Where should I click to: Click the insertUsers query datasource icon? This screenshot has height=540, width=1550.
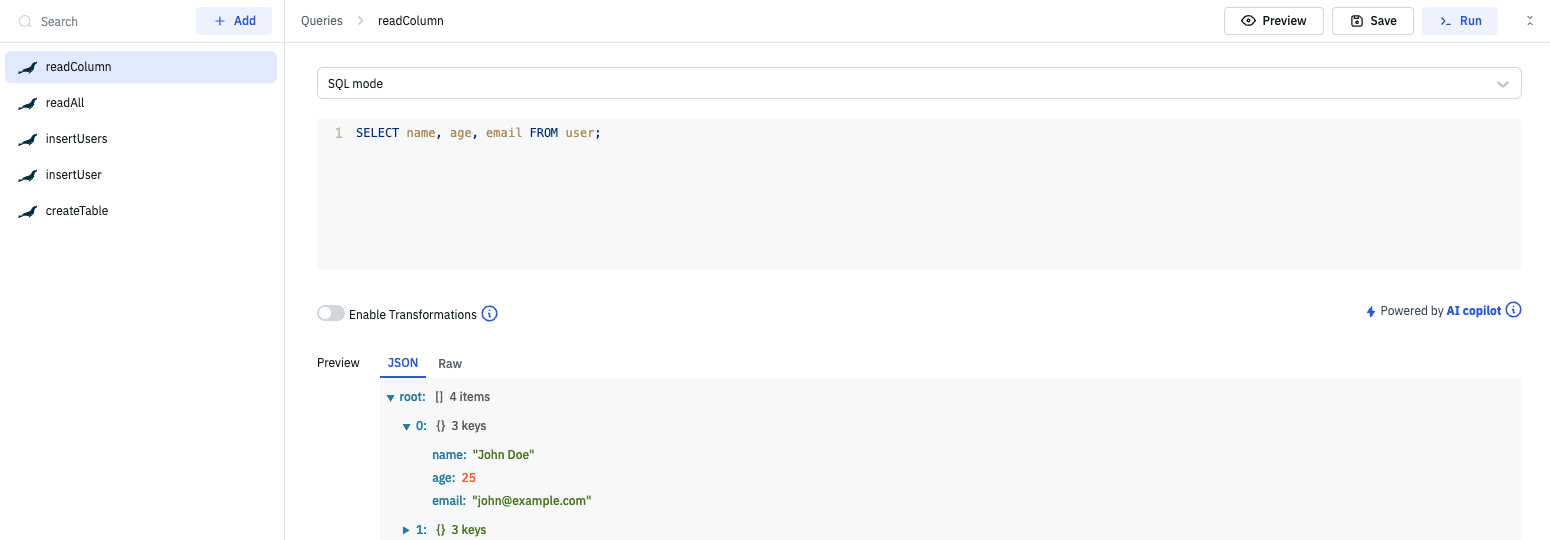click(x=28, y=140)
